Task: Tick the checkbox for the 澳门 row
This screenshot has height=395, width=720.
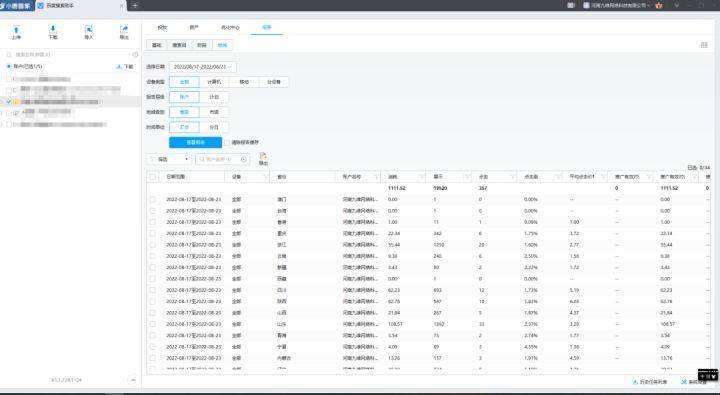Action: tap(152, 200)
